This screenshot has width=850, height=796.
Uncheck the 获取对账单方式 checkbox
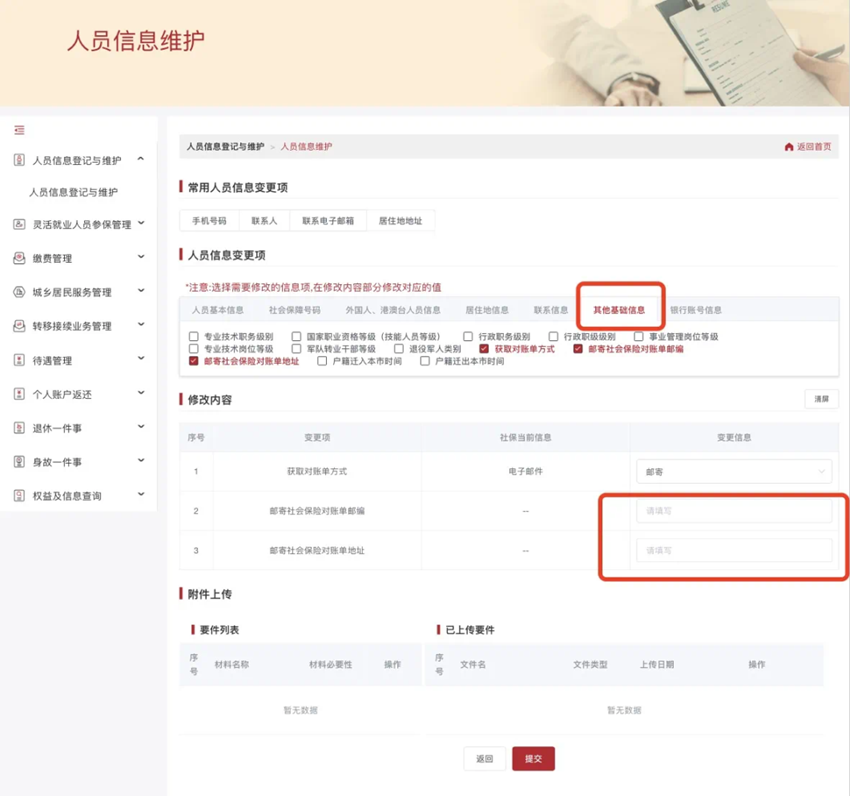point(484,349)
